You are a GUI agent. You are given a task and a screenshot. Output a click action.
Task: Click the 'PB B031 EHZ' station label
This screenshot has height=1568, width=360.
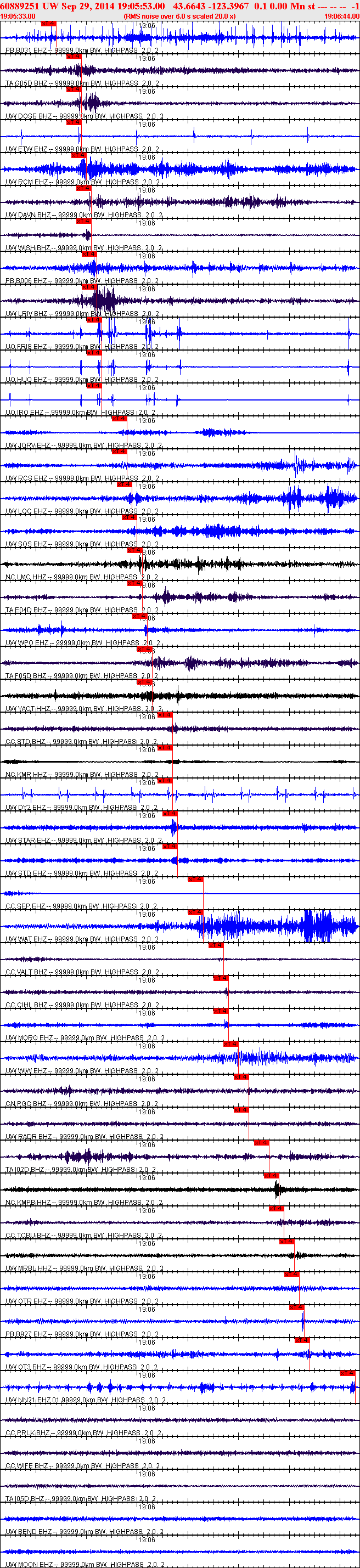point(26,50)
